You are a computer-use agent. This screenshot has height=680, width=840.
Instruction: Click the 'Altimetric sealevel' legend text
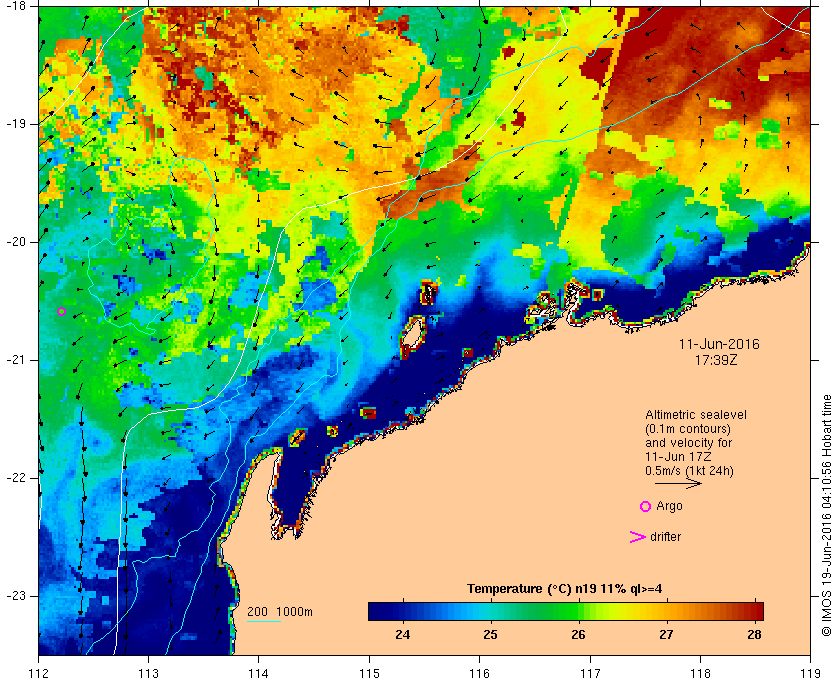[695, 415]
